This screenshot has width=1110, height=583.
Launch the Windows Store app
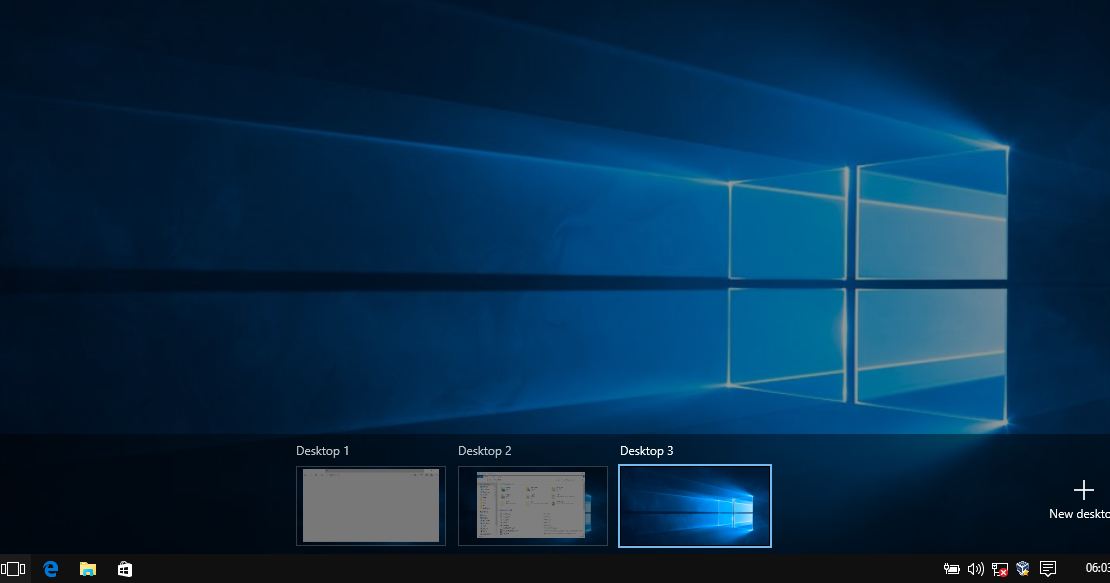click(x=124, y=568)
